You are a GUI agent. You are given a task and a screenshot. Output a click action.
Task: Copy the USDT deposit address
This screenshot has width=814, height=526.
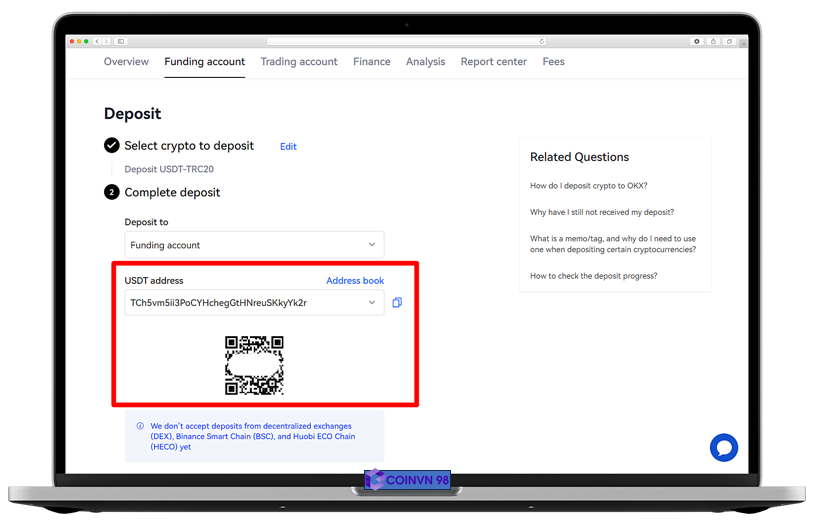click(x=397, y=302)
